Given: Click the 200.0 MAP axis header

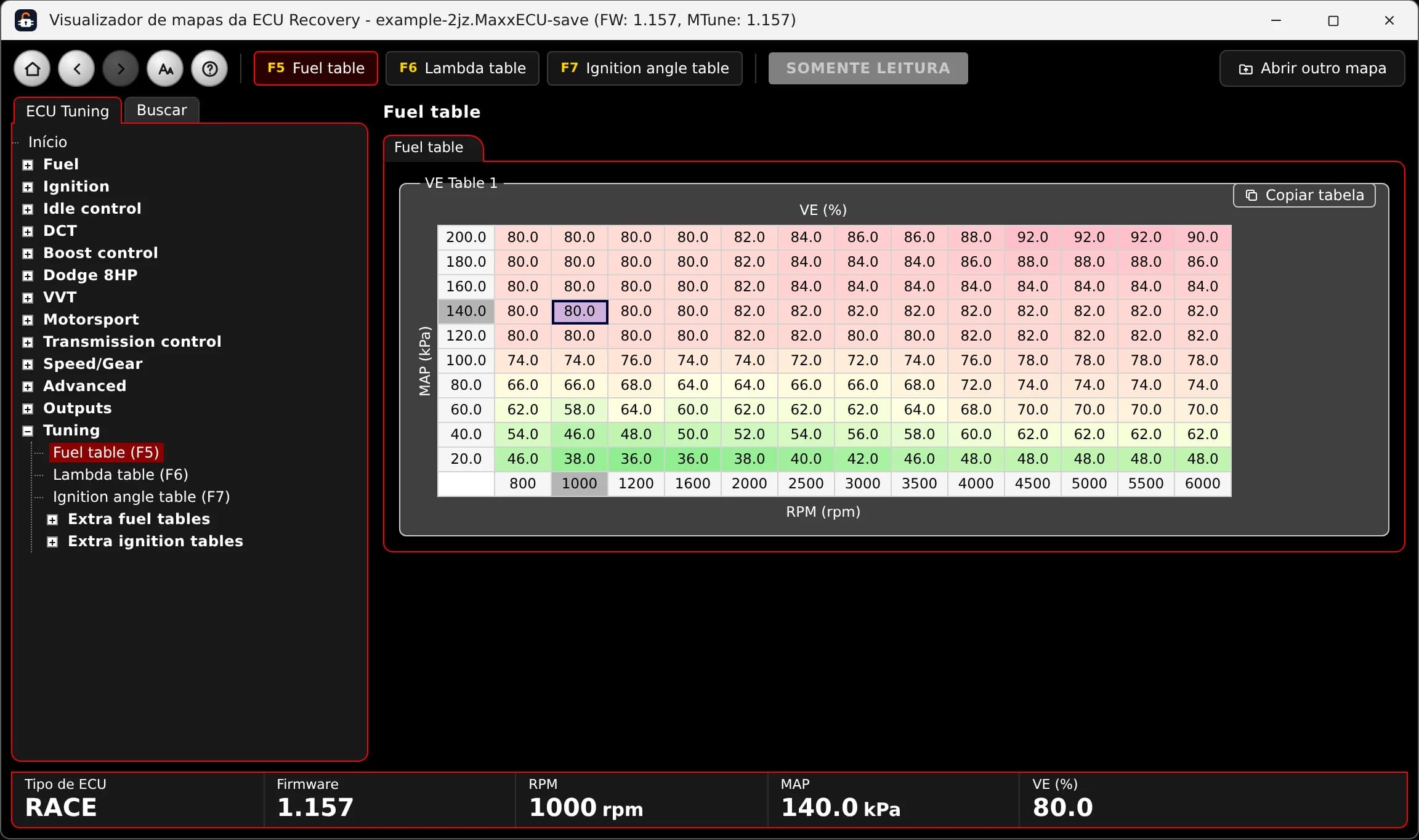Looking at the screenshot, I should click(466, 238).
